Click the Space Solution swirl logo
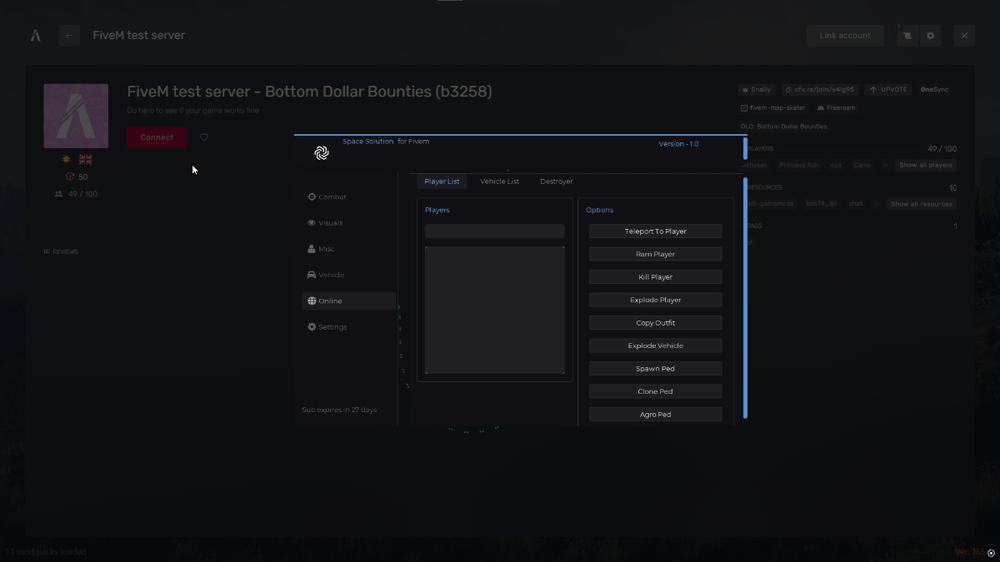 (322, 153)
